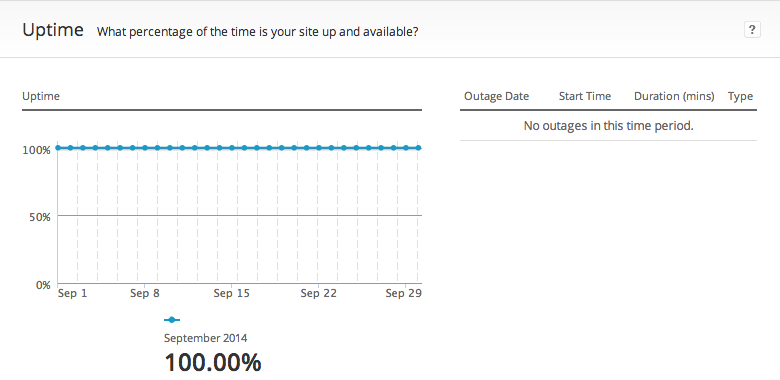Click the Sep 22 axis label

318,293
